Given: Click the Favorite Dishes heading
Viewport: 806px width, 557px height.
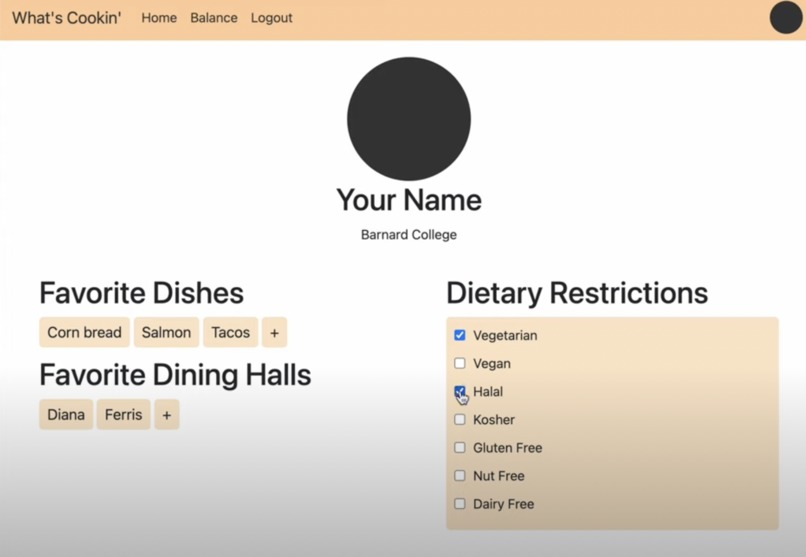Looking at the screenshot, I should (141, 293).
